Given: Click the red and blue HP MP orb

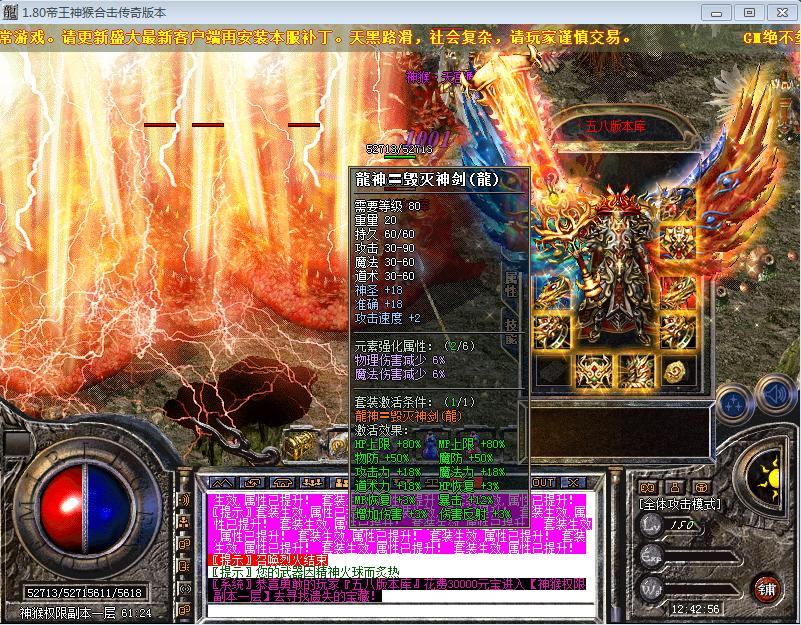Looking at the screenshot, I should (x=84, y=508).
